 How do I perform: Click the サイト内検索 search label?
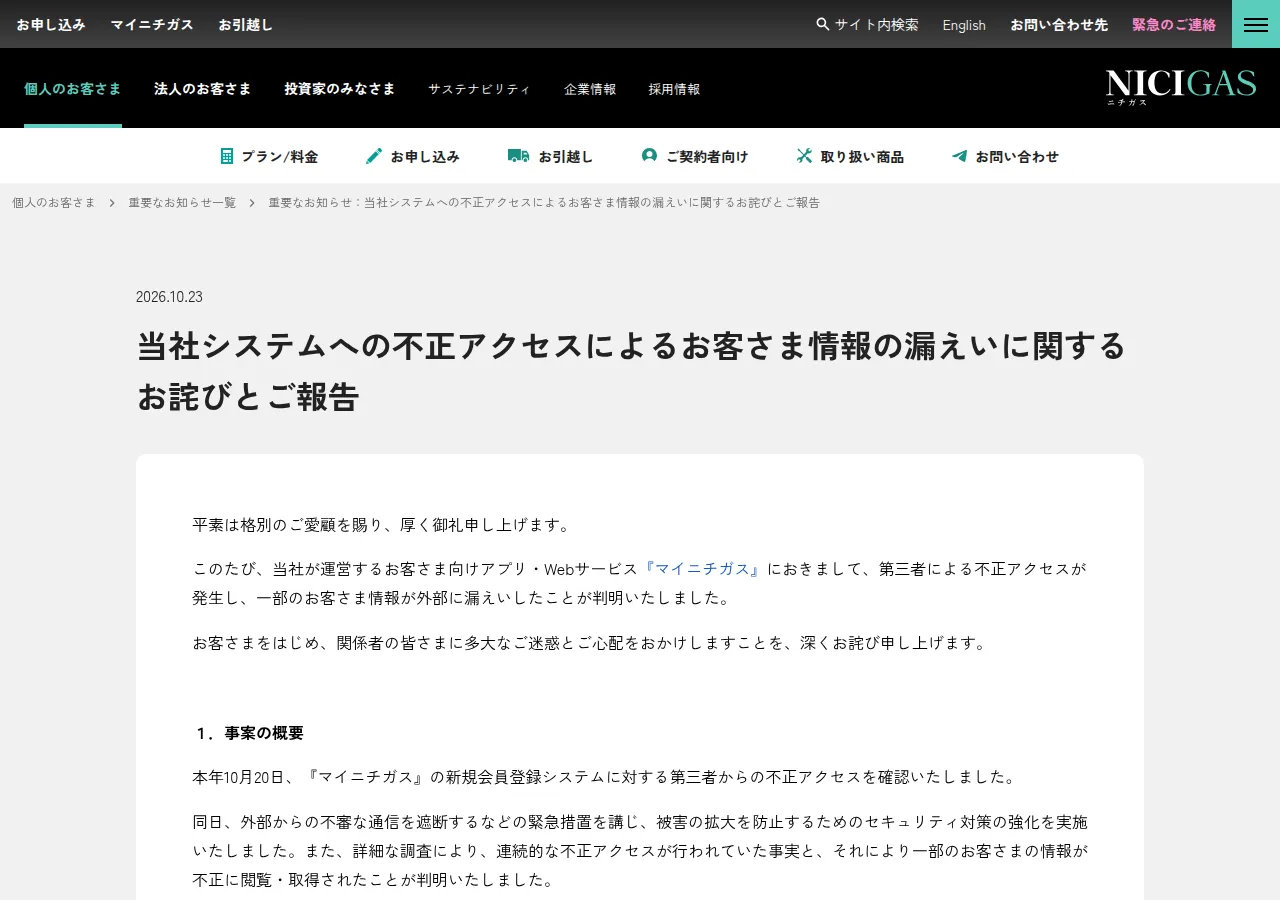click(x=877, y=24)
